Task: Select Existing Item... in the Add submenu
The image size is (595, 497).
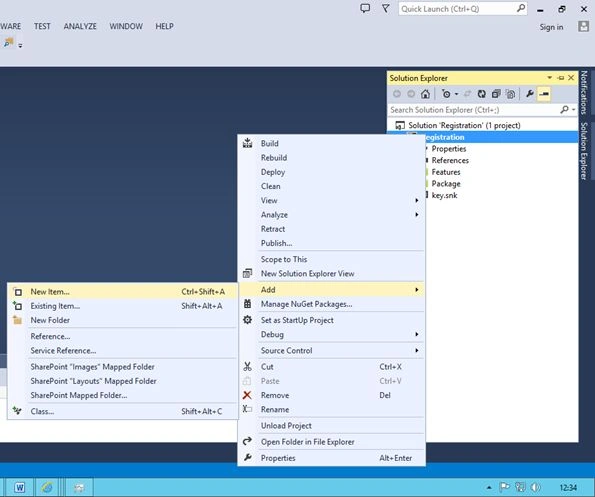Action: pos(123,306)
